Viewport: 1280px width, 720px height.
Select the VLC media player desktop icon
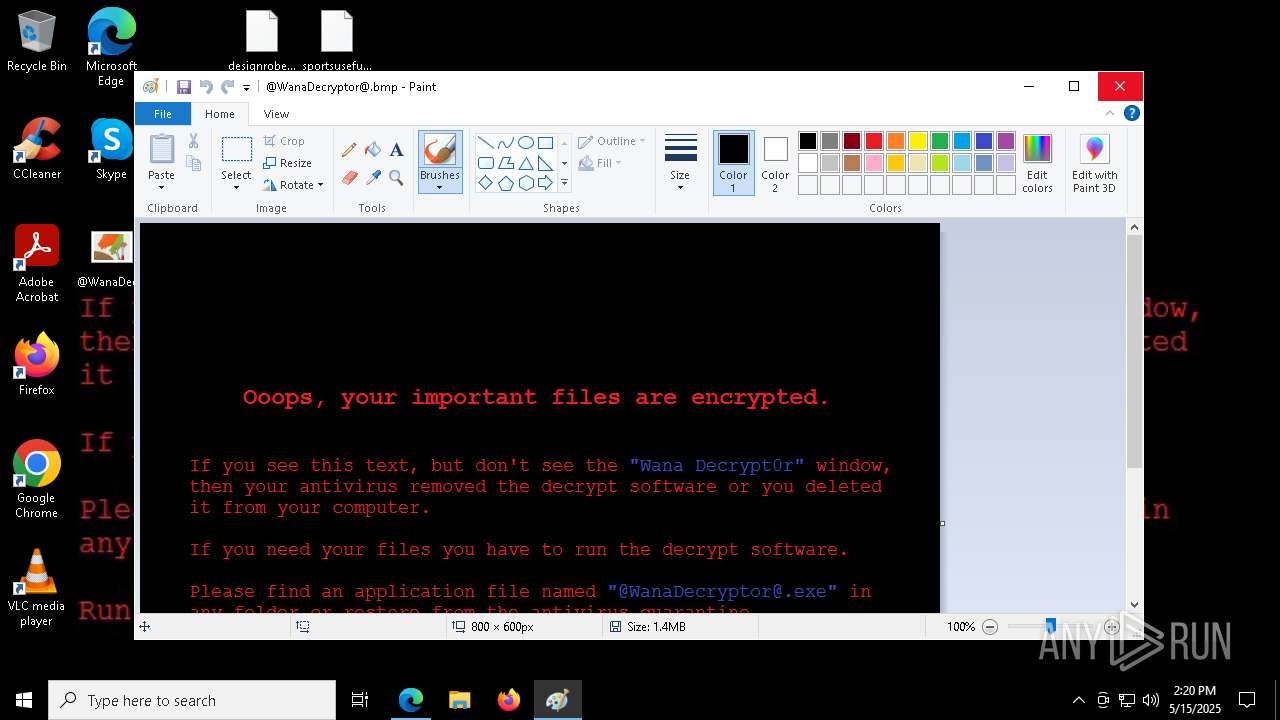[37, 588]
